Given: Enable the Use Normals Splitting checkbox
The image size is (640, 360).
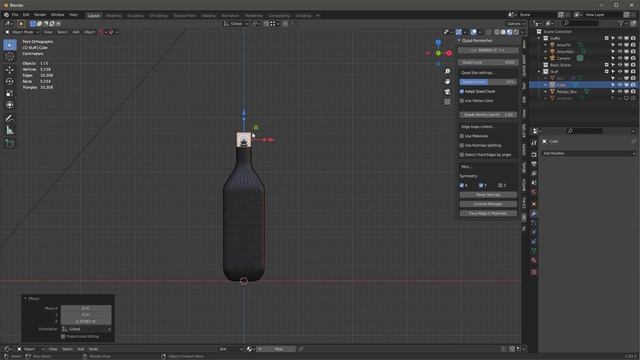Looking at the screenshot, I should (462, 145).
